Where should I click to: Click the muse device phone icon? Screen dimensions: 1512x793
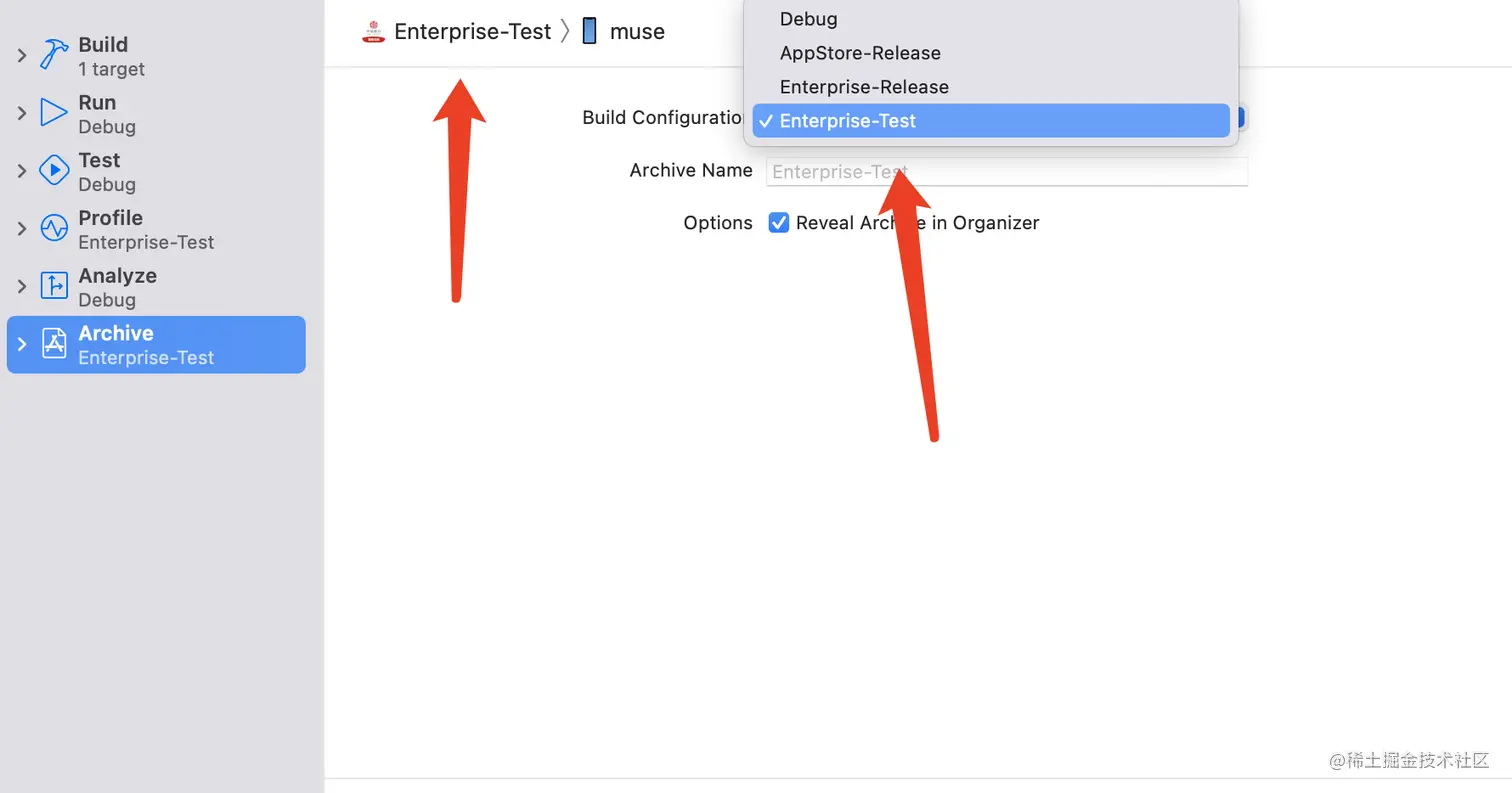[x=590, y=31]
